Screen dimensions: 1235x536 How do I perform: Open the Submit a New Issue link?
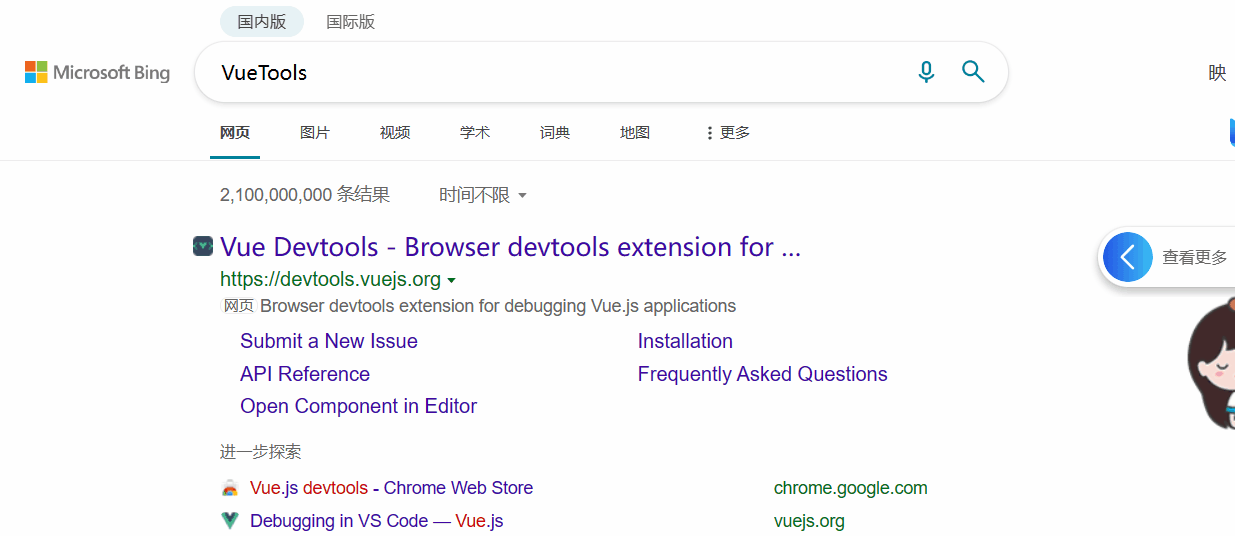coord(329,341)
